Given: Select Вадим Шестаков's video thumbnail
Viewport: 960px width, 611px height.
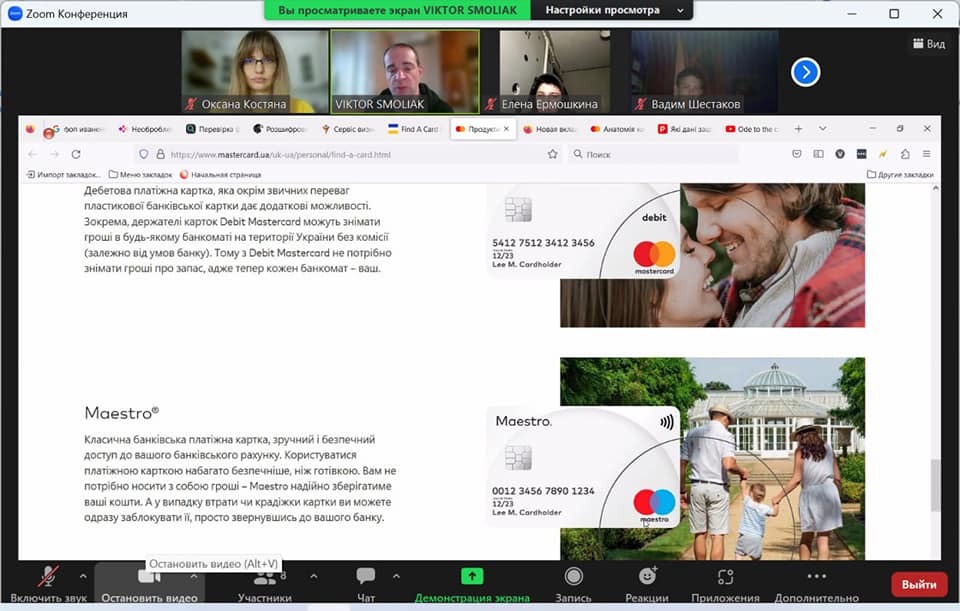Looking at the screenshot, I should pyautogui.click(x=705, y=72).
